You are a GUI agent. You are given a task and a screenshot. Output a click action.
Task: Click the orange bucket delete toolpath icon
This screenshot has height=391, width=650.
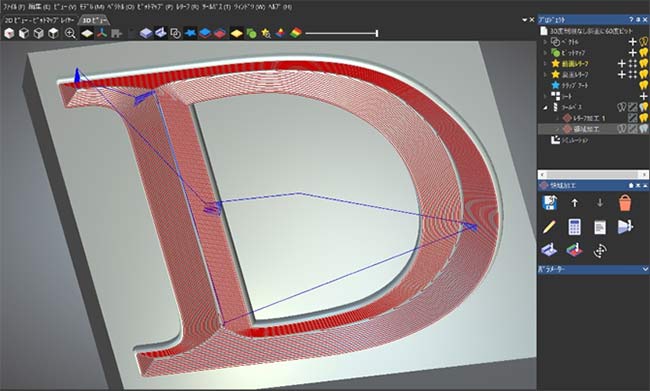pos(624,203)
